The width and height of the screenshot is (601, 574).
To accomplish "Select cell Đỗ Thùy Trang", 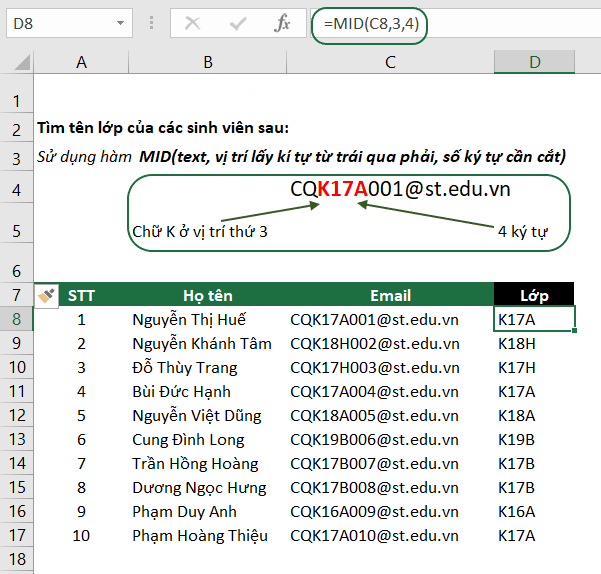I will [x=208, y=367].
